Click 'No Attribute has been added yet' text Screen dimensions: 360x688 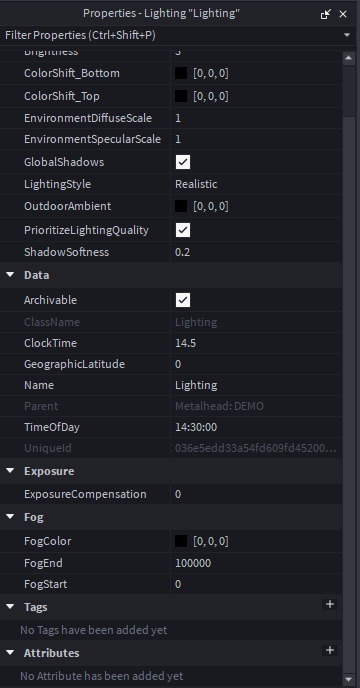pos(101,676)
